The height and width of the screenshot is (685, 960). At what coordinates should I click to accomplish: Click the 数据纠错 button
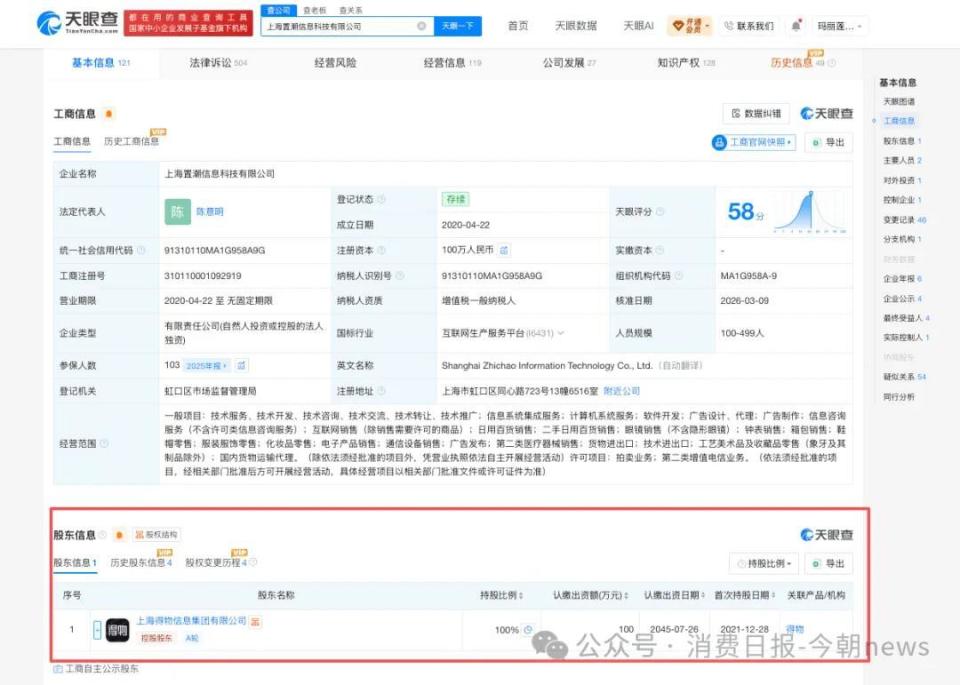pyautogui.click(x=757, y=114)
